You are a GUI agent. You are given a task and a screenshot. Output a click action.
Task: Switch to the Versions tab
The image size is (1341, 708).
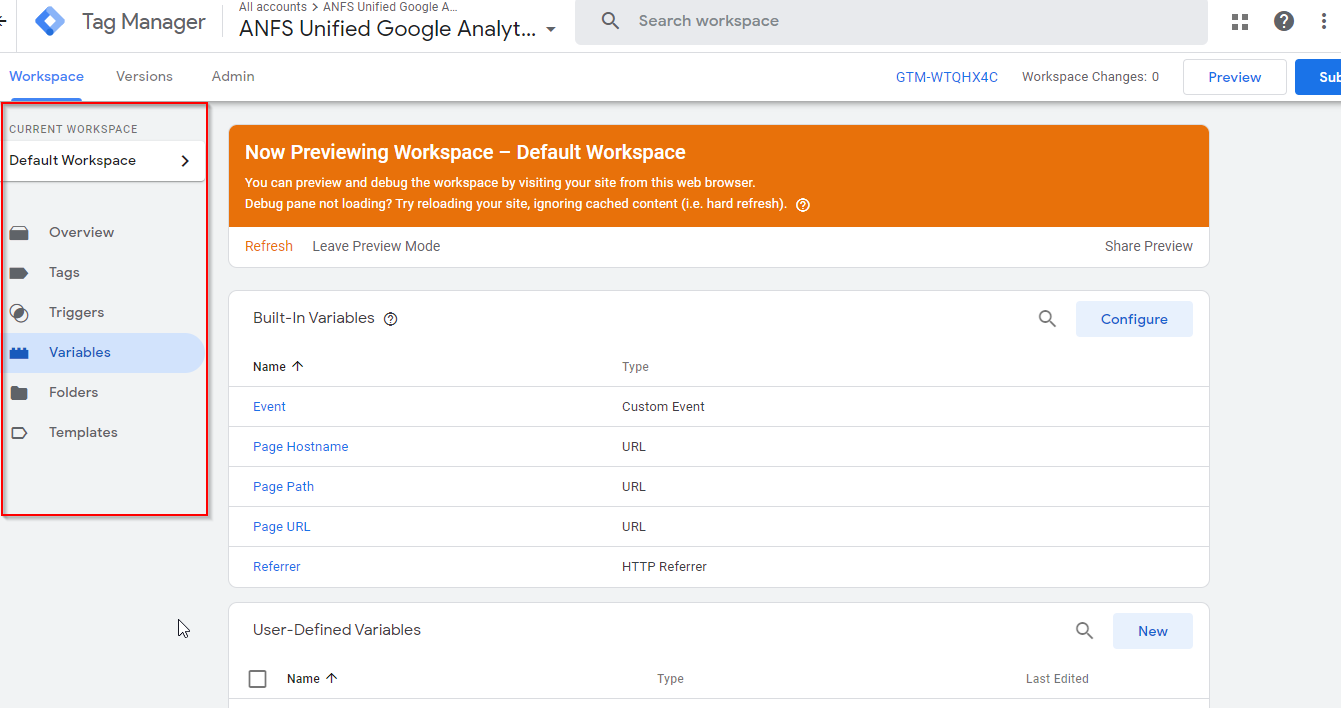tap(144, 76)
